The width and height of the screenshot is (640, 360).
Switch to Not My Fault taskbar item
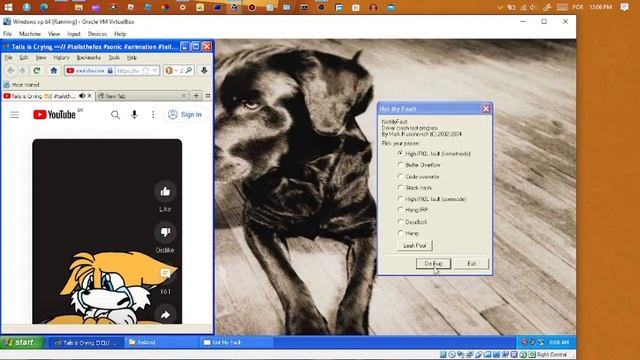pos(236,342)
